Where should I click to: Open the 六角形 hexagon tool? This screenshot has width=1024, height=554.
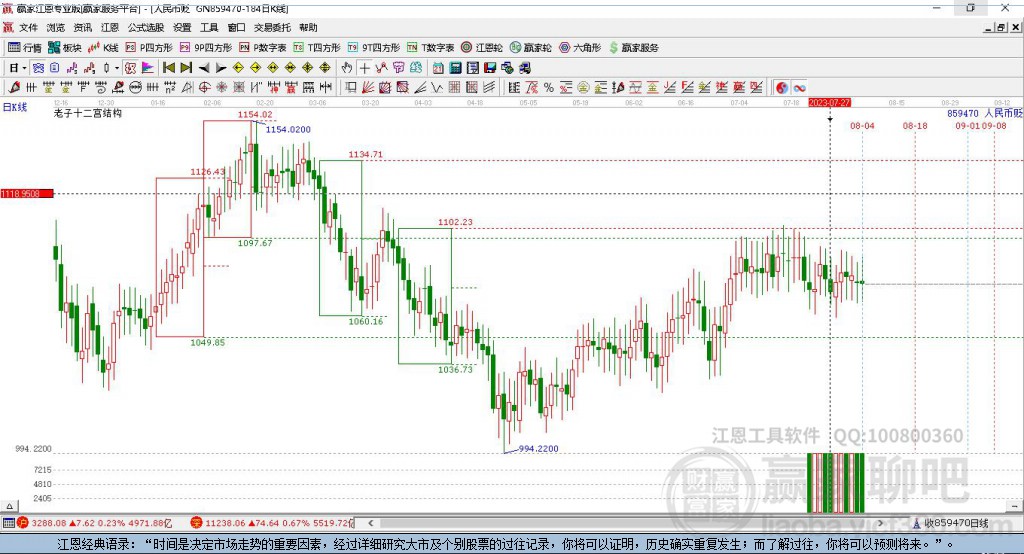(x=580, y=48)
